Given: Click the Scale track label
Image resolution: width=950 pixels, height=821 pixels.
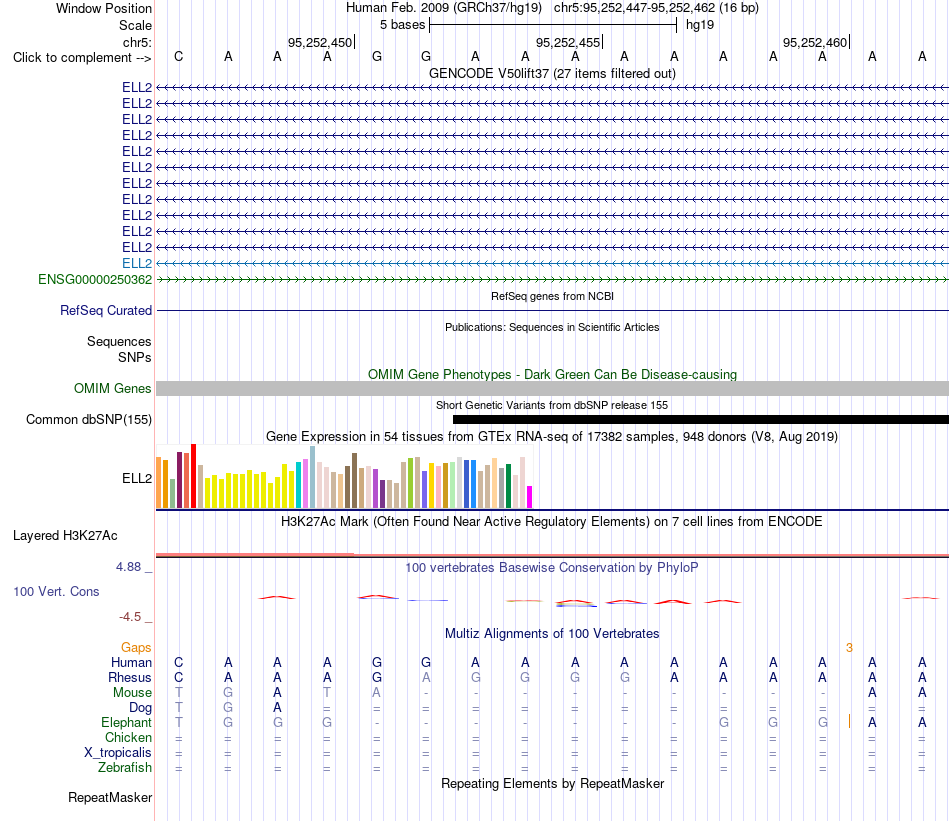Looking at the screenshot, I should click(x=135, y=25).
